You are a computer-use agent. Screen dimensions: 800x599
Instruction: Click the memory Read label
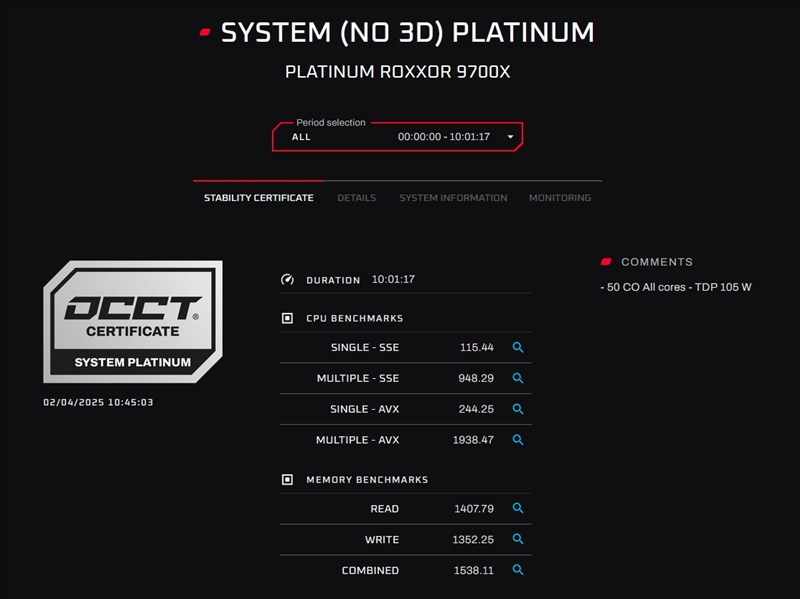384,509
